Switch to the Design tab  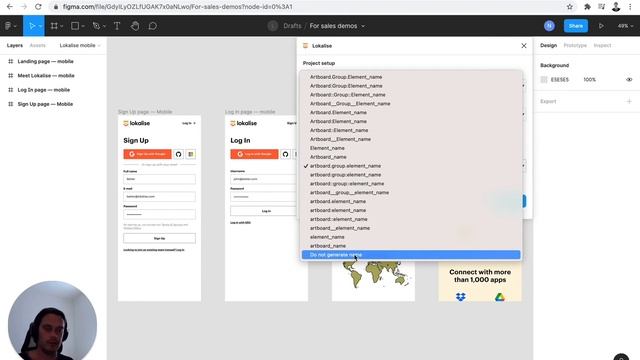[x=548, y=45]
